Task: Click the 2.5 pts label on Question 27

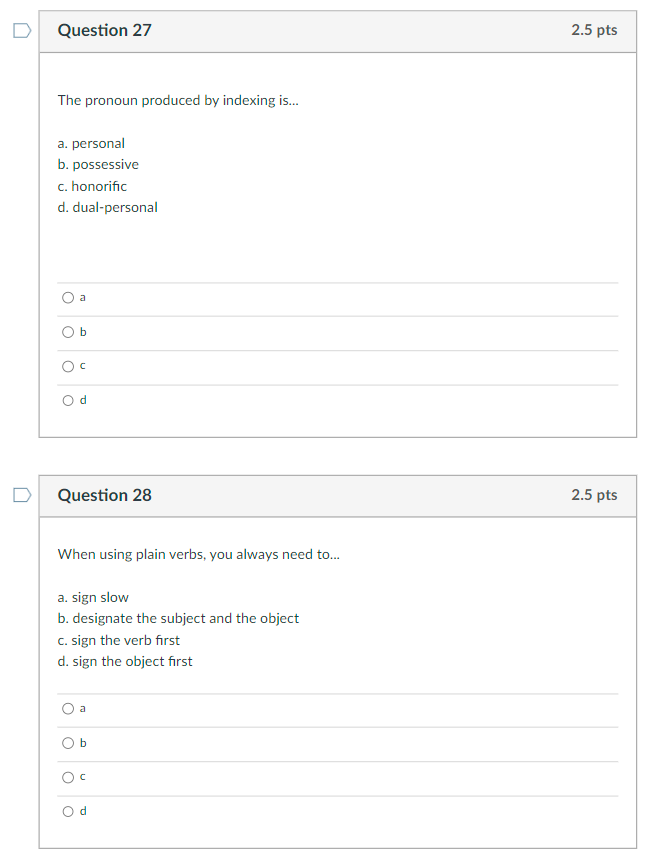Action: 594,30
